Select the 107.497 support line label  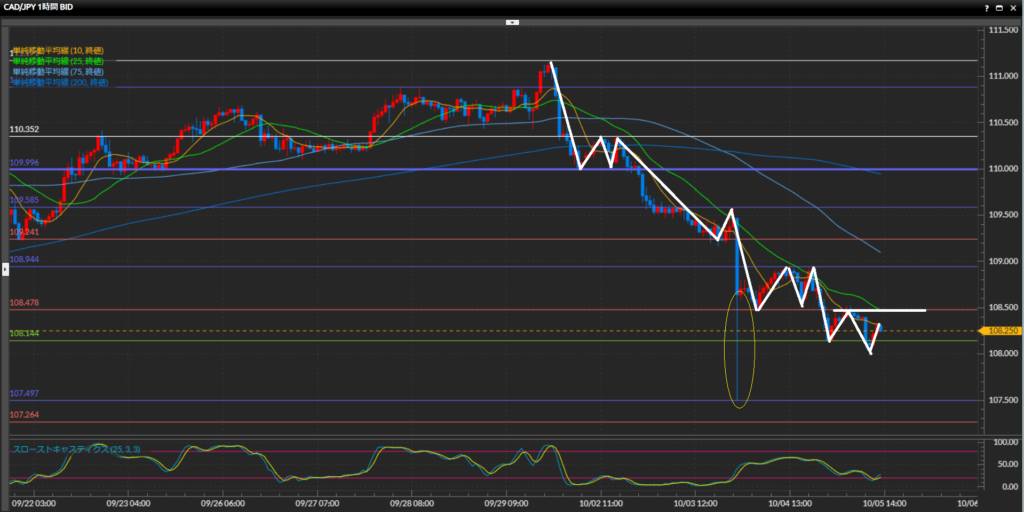(24, 394)
